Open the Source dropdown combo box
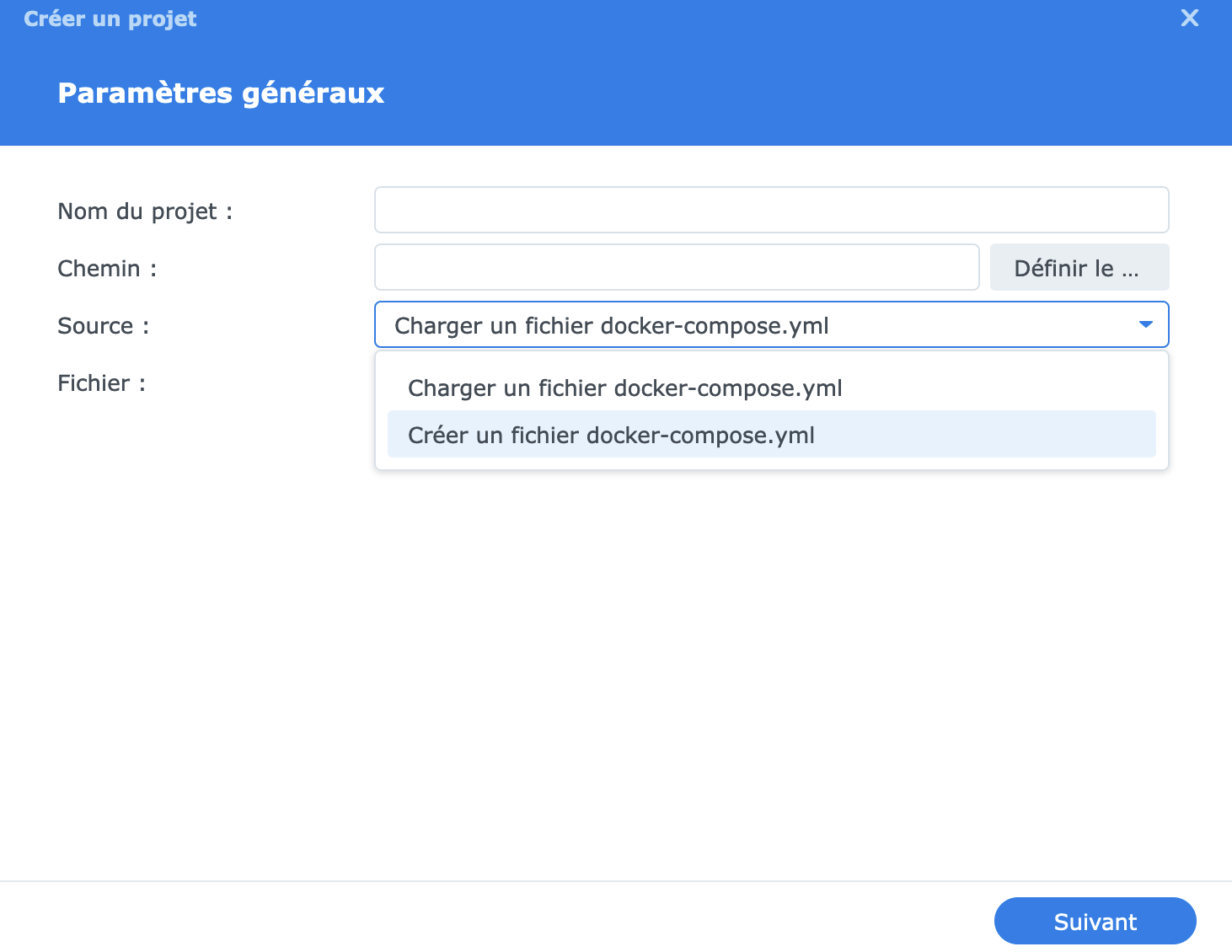Viewport: 1232px width, 952px height. click(x=771, y=324)
